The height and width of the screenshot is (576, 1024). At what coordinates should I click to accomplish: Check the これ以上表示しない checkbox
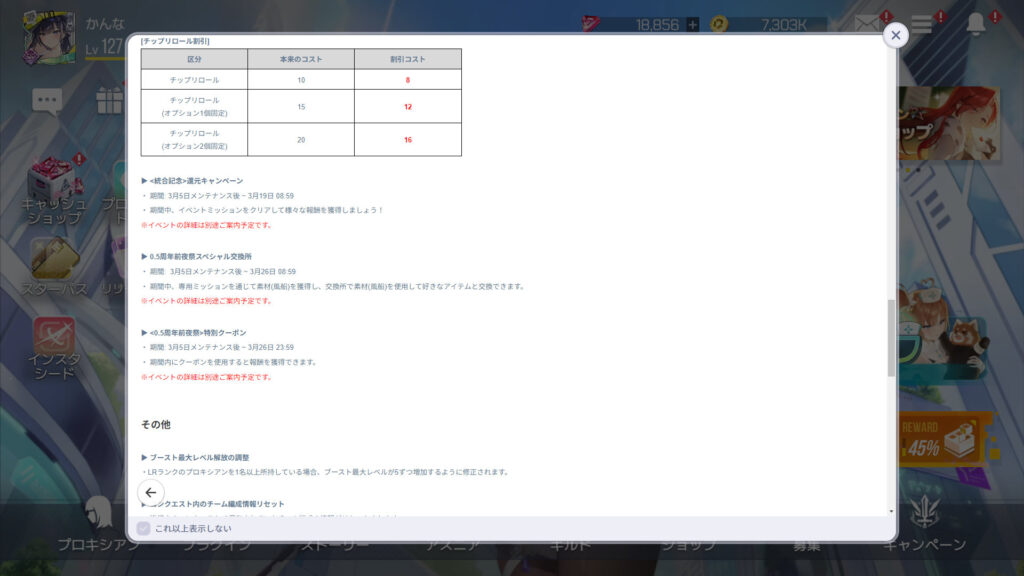click(x=144, y=528)
